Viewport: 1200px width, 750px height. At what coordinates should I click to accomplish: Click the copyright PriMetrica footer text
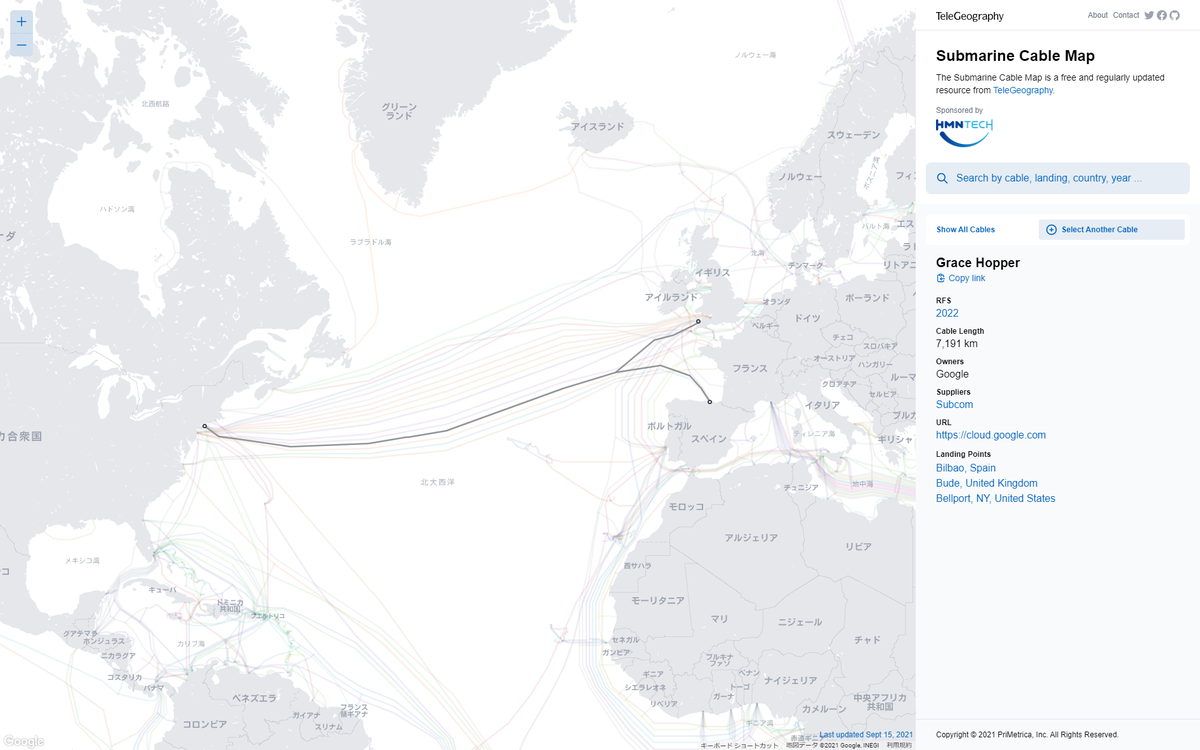[1027, 735]
